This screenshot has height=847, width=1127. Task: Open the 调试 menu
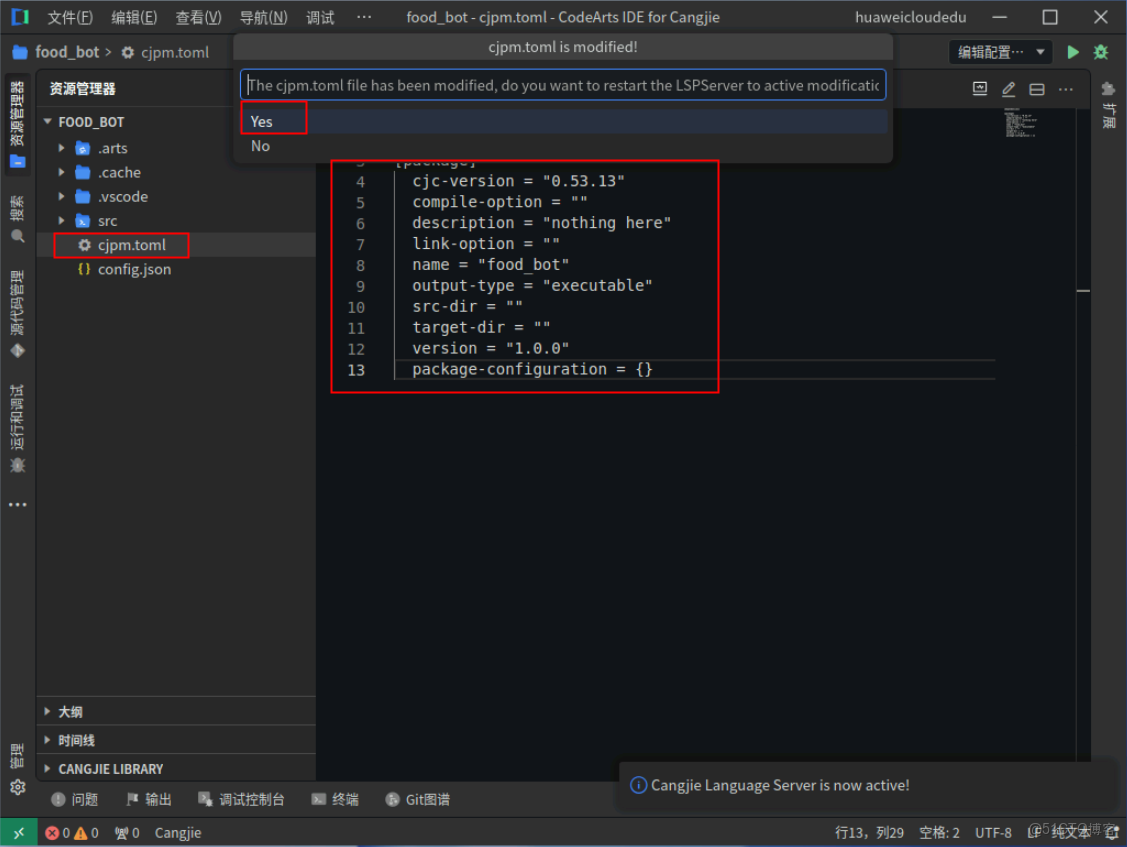click(319, 17)
